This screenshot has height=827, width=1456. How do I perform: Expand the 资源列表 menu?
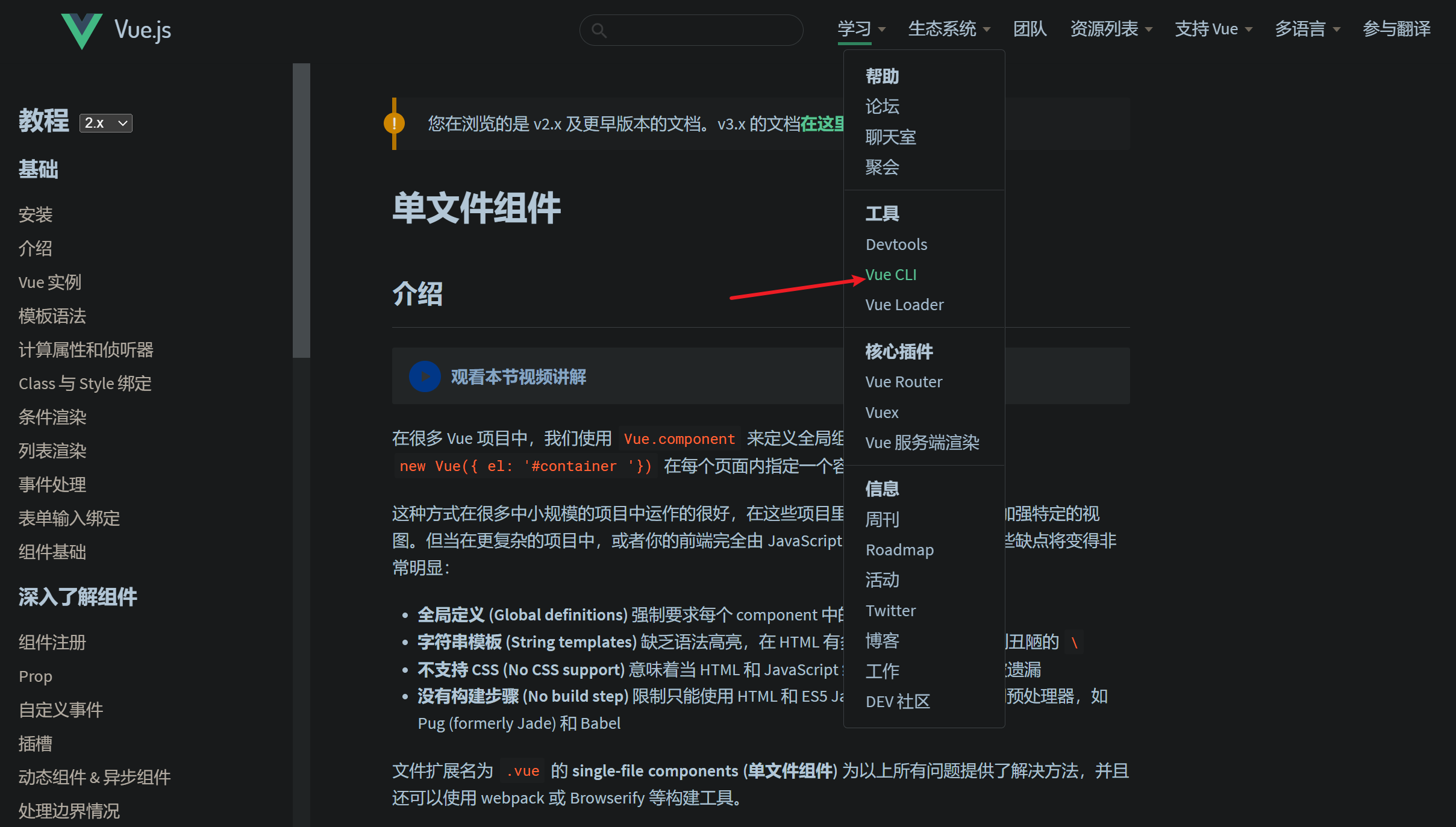1111,29
